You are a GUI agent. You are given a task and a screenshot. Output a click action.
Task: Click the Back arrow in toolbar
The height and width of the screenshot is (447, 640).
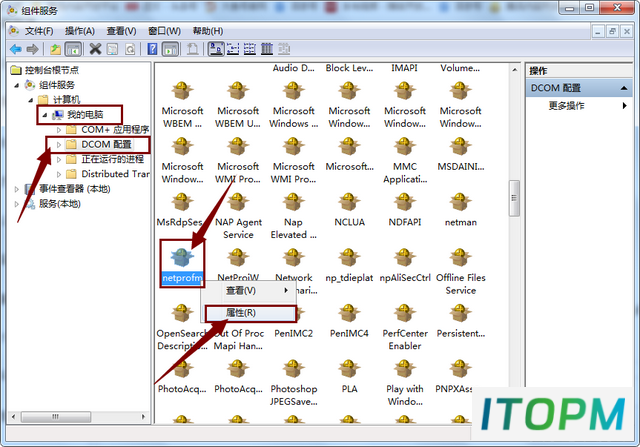[x=16, y=49]
